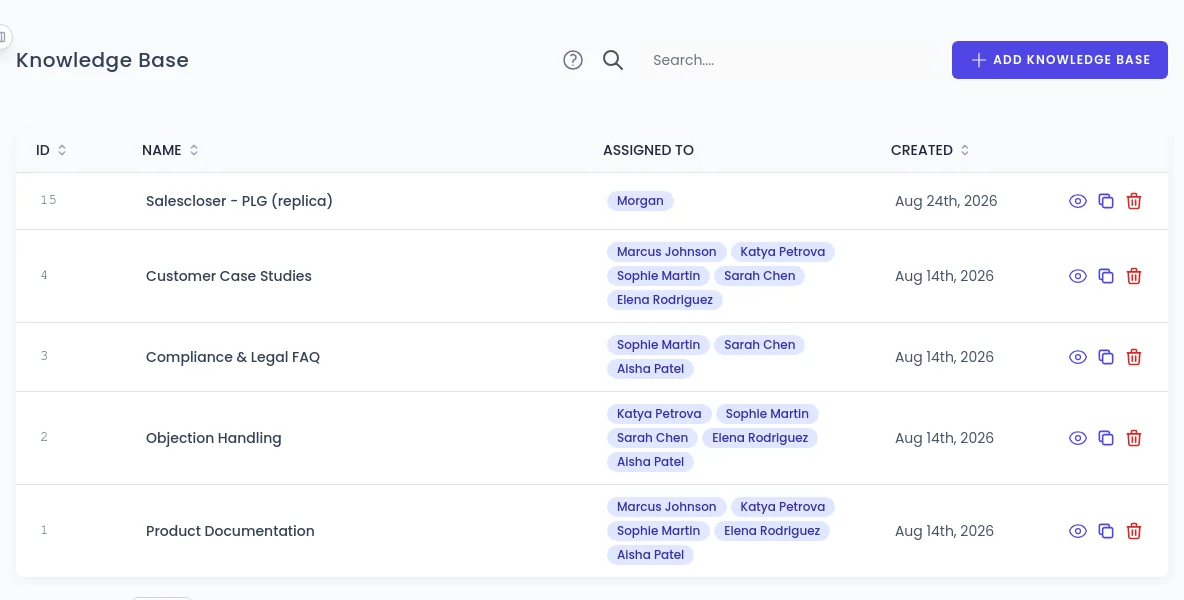Viewport: 1184px width, 600px height.
Task: Select Sophie Martin tag in Compliance & Legal FAQ
Action: (x=658, y=345)
